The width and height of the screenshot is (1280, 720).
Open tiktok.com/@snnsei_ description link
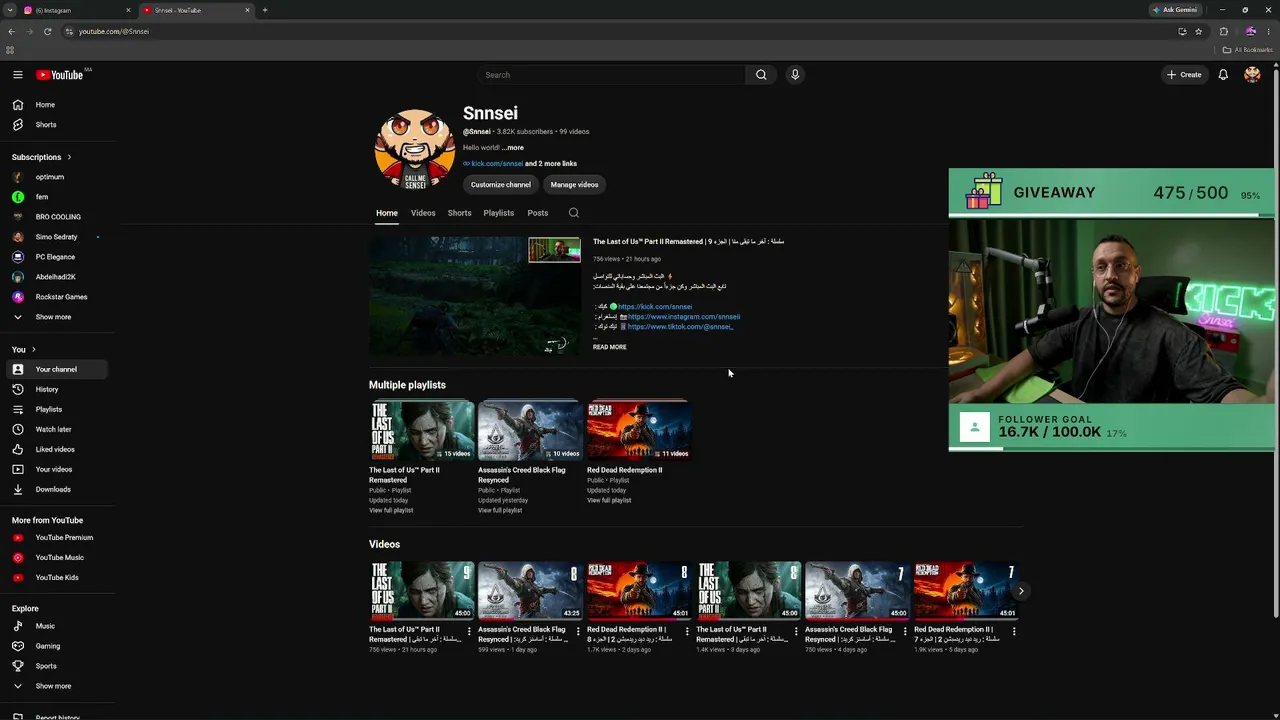(680, 327)
